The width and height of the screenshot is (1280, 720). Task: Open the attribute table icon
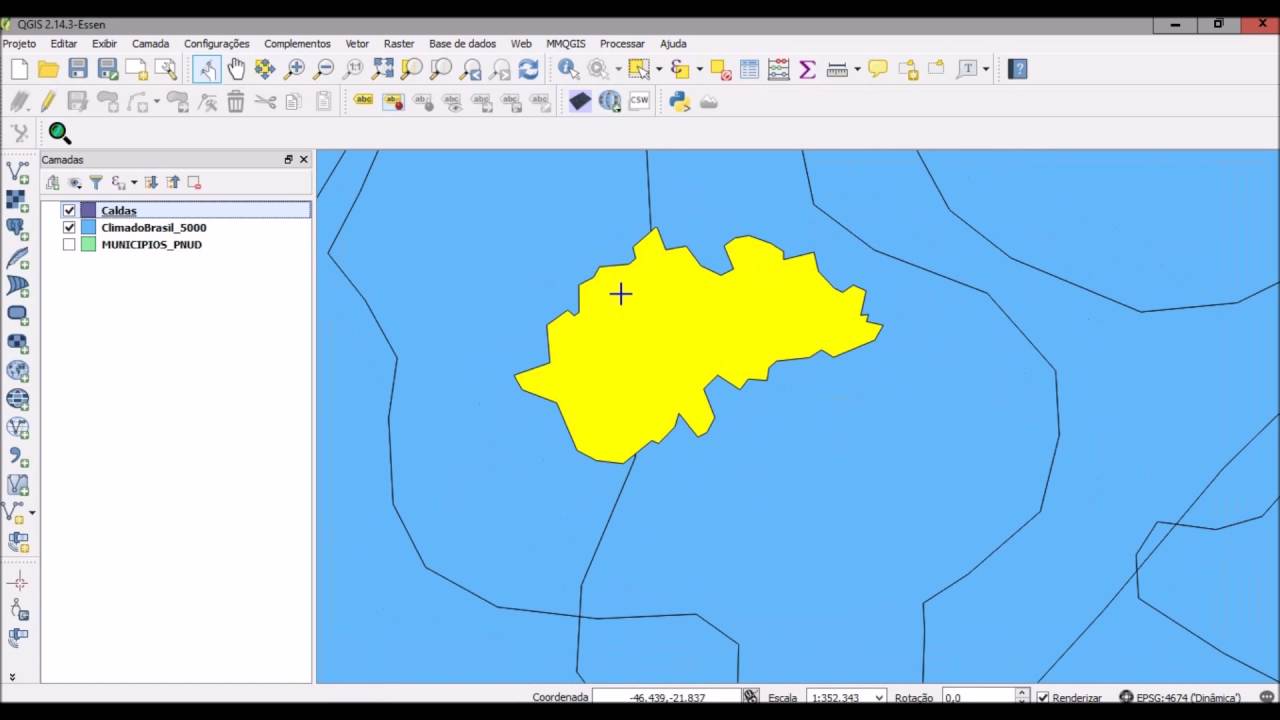pos(749,69)
